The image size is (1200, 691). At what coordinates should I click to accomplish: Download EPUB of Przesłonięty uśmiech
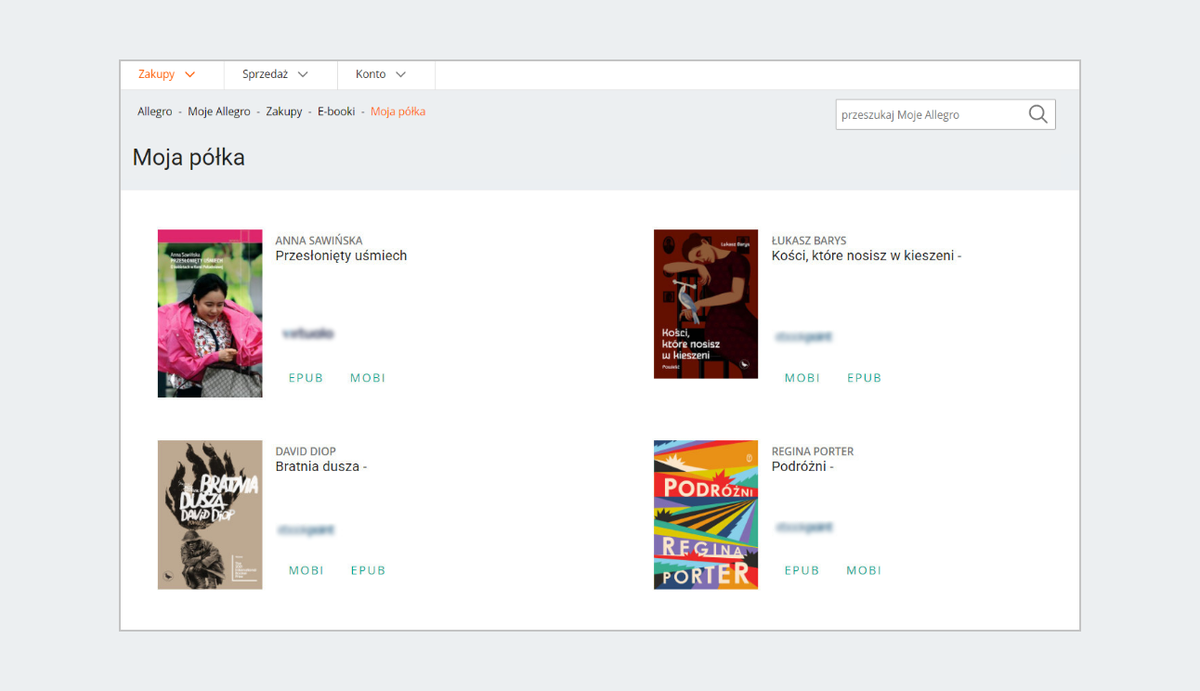click(306, 378)
